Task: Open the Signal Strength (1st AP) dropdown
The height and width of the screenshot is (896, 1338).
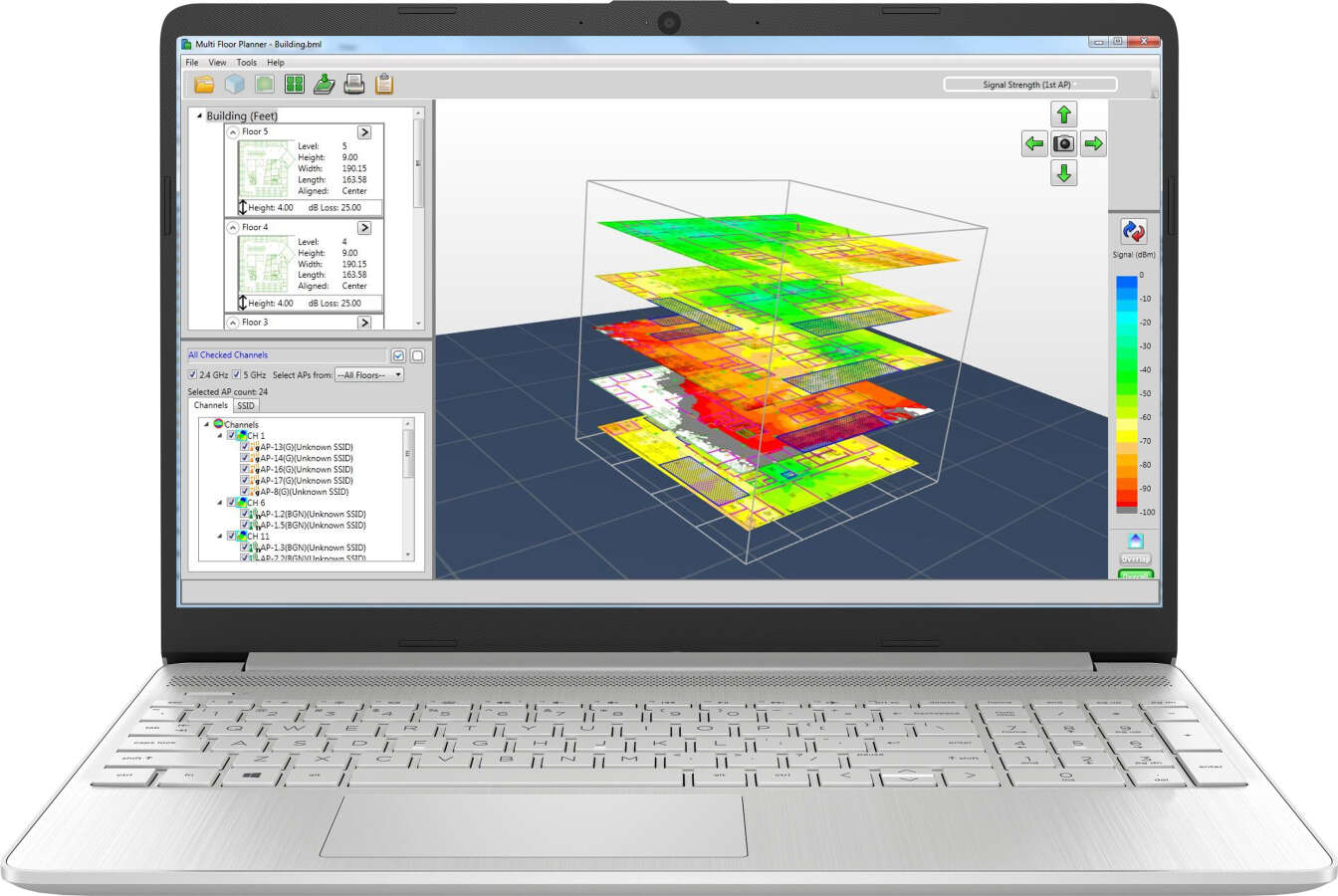Action: (1030, 85)
